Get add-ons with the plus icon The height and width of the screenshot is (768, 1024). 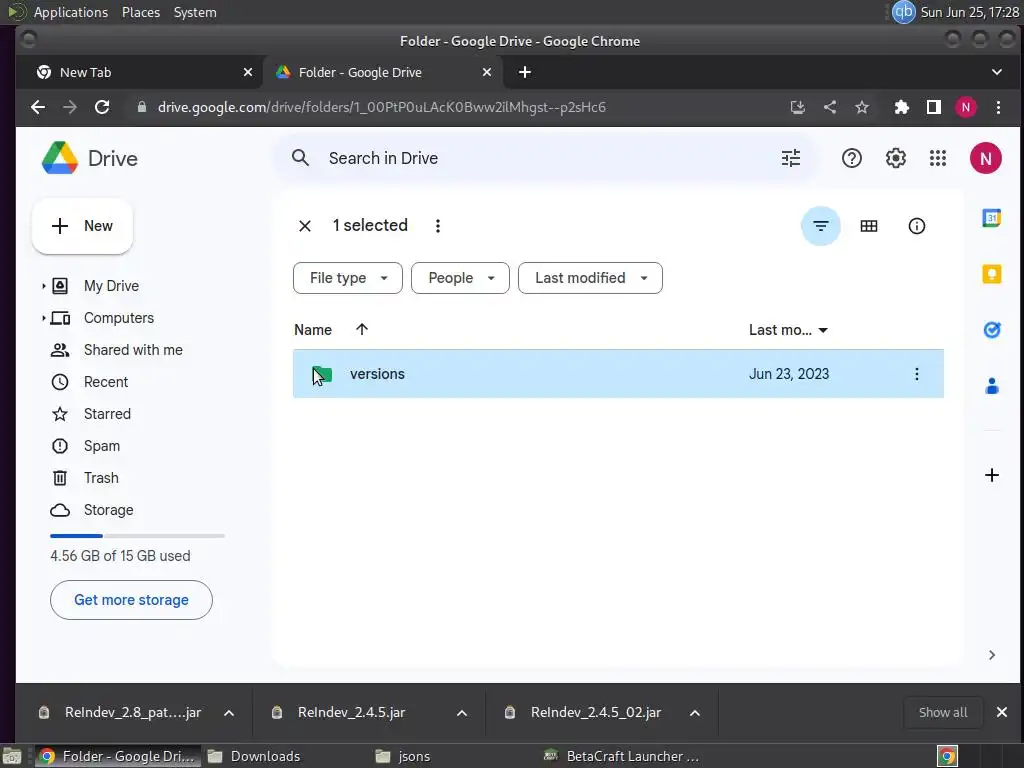[x=991, y=475]
